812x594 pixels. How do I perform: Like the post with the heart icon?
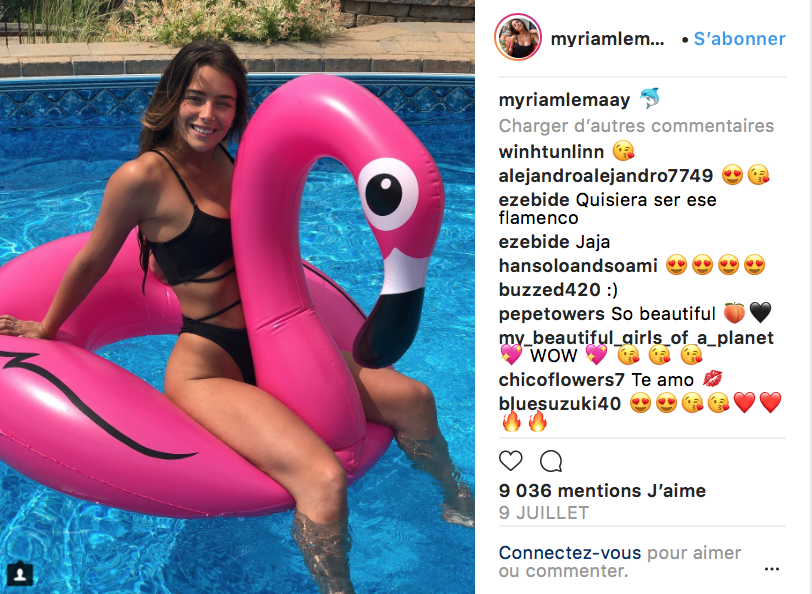511,460
